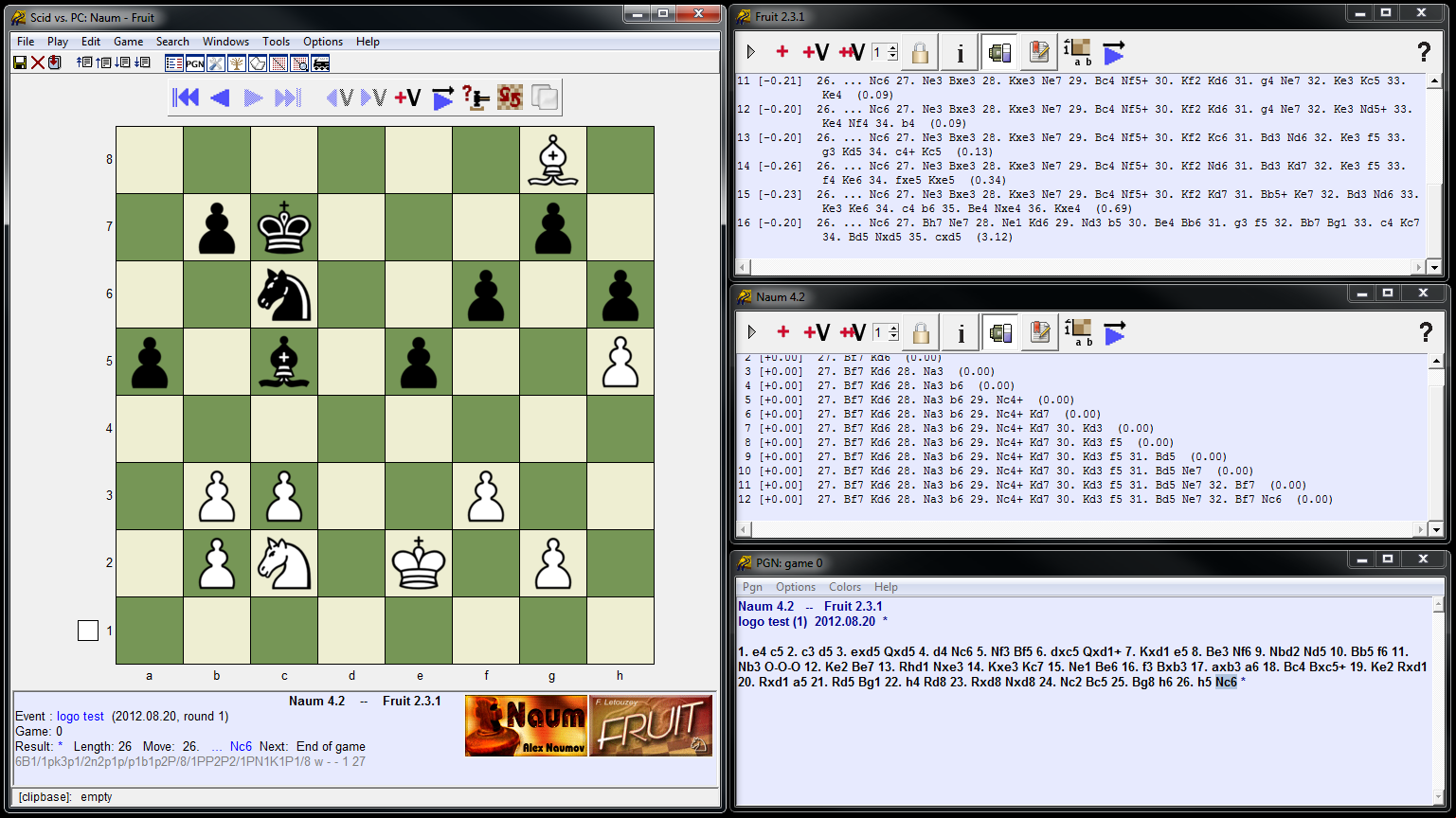Open Colors menu in PGN window

845,587
